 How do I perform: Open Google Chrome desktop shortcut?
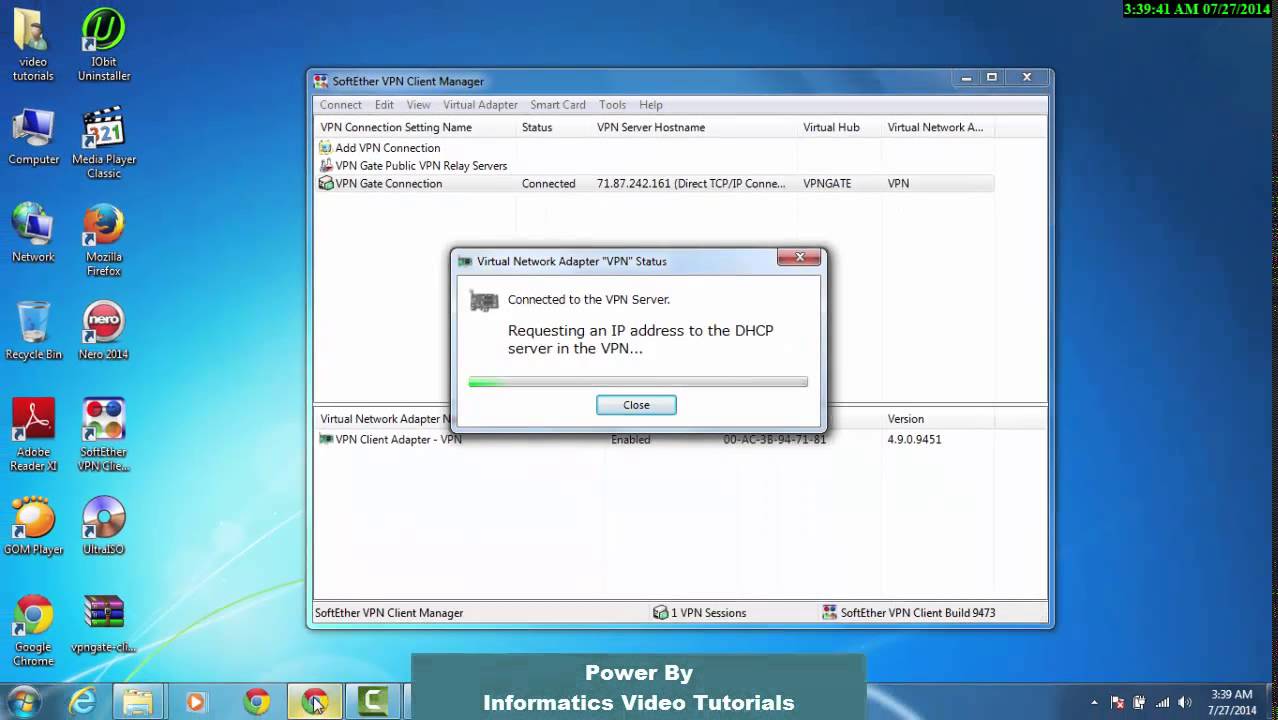click(x=33, y=631)
